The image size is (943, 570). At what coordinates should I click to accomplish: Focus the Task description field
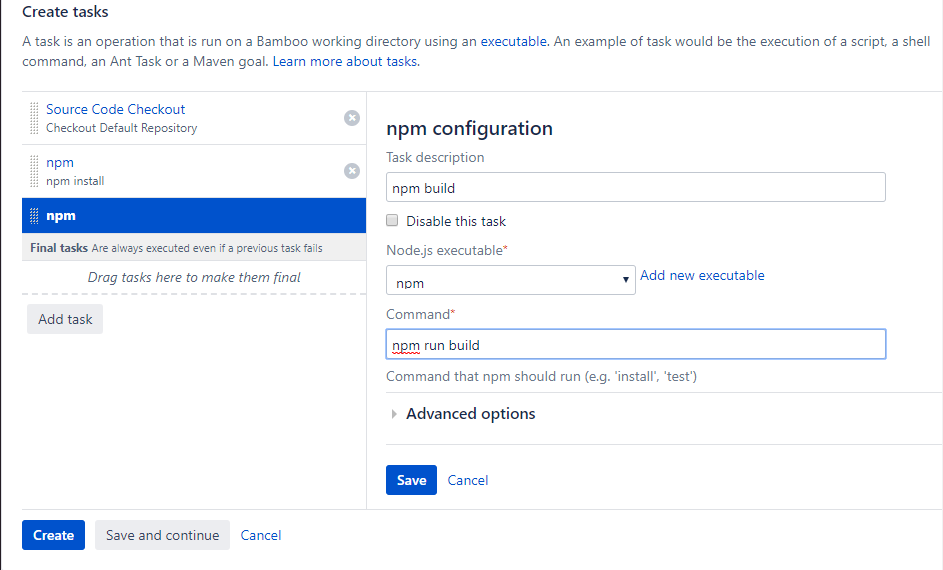[636, 187]
